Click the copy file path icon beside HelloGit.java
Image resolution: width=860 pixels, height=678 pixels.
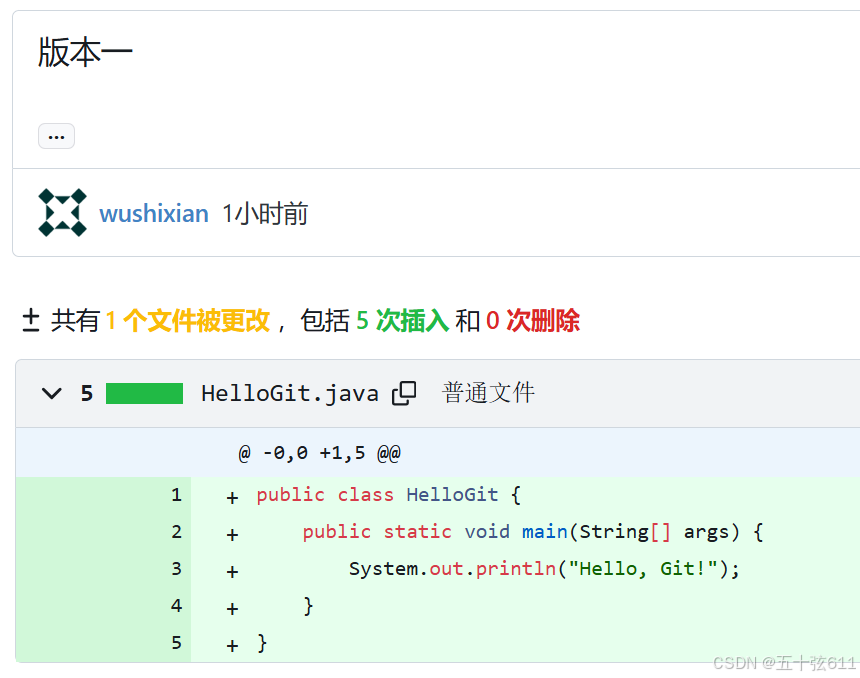(404, 393)
